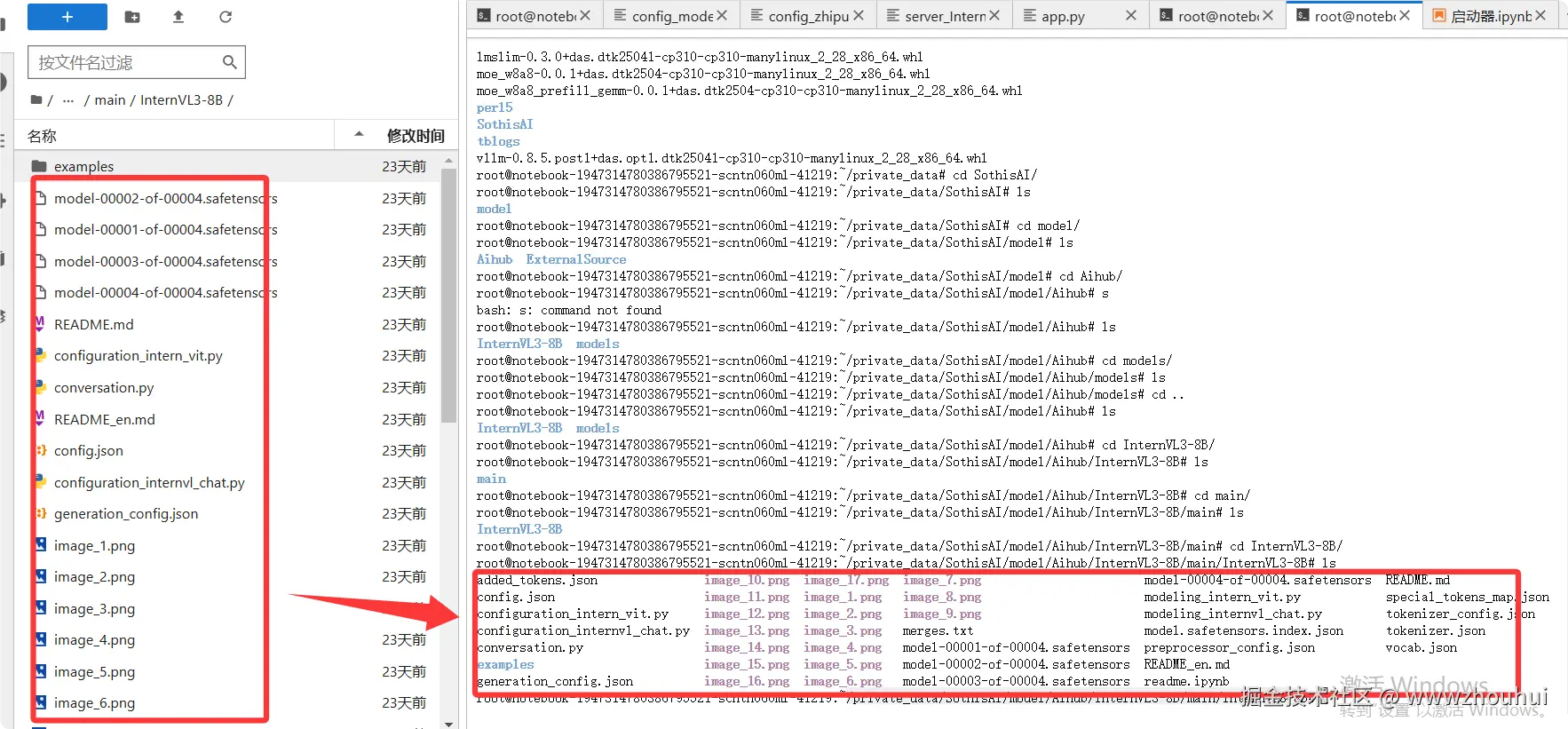The height and width of the screenshot is (729, 1568).
Task: Click the file browser vertical scrollbar thumb
Action: pyautogui.click(x=448, y=295)
